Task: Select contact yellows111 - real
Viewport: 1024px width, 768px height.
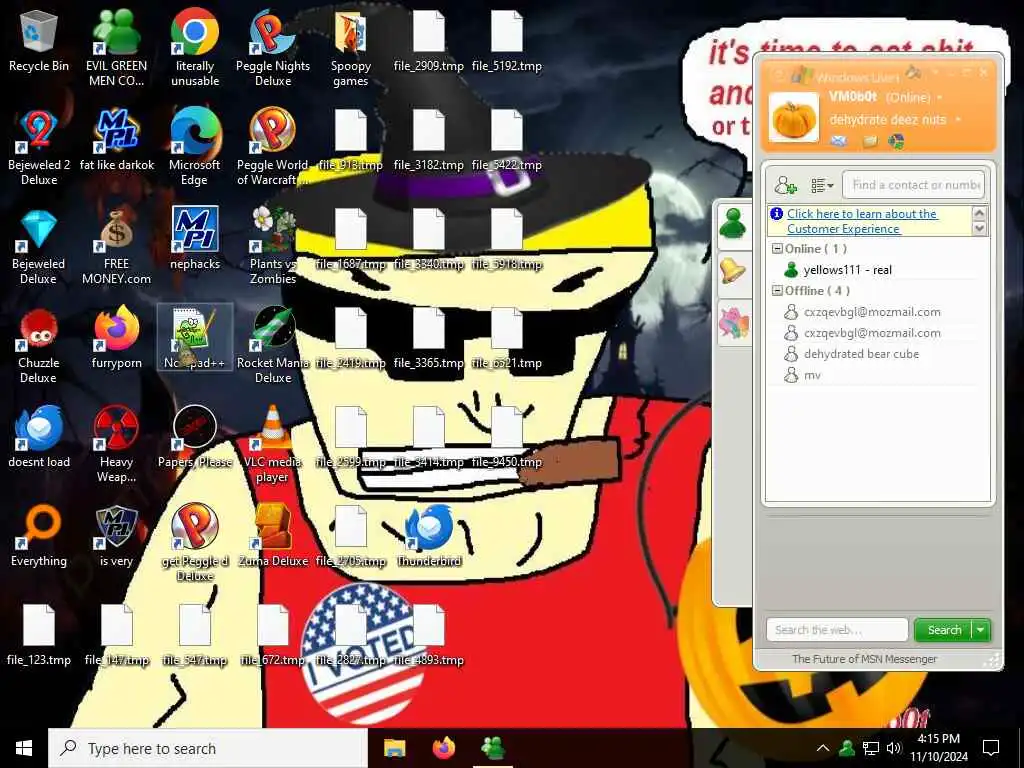Action: point(848,270)
